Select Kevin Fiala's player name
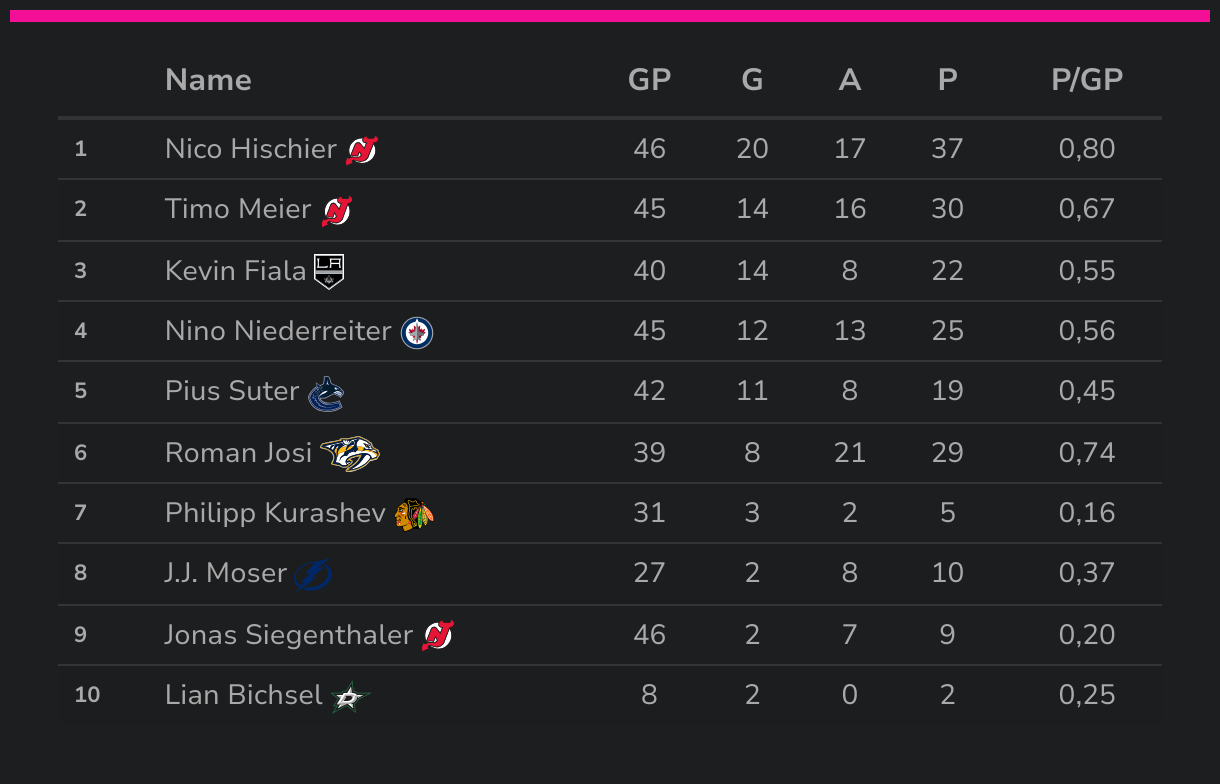Image resolution: width=1220 pixels, height=784 pixels. click(235, 271)
